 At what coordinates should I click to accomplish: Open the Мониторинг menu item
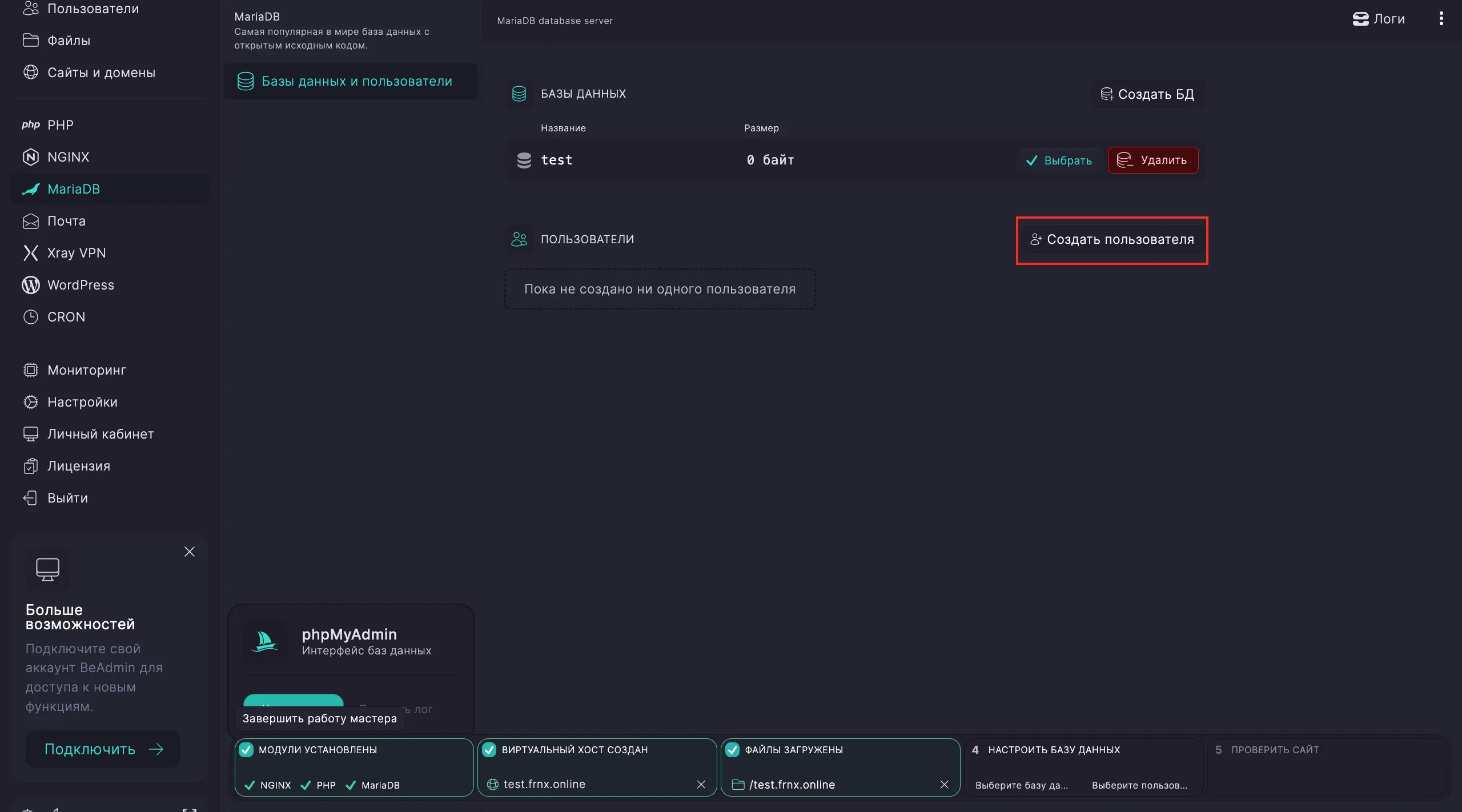pyautogui.click(x=87, y=369)
